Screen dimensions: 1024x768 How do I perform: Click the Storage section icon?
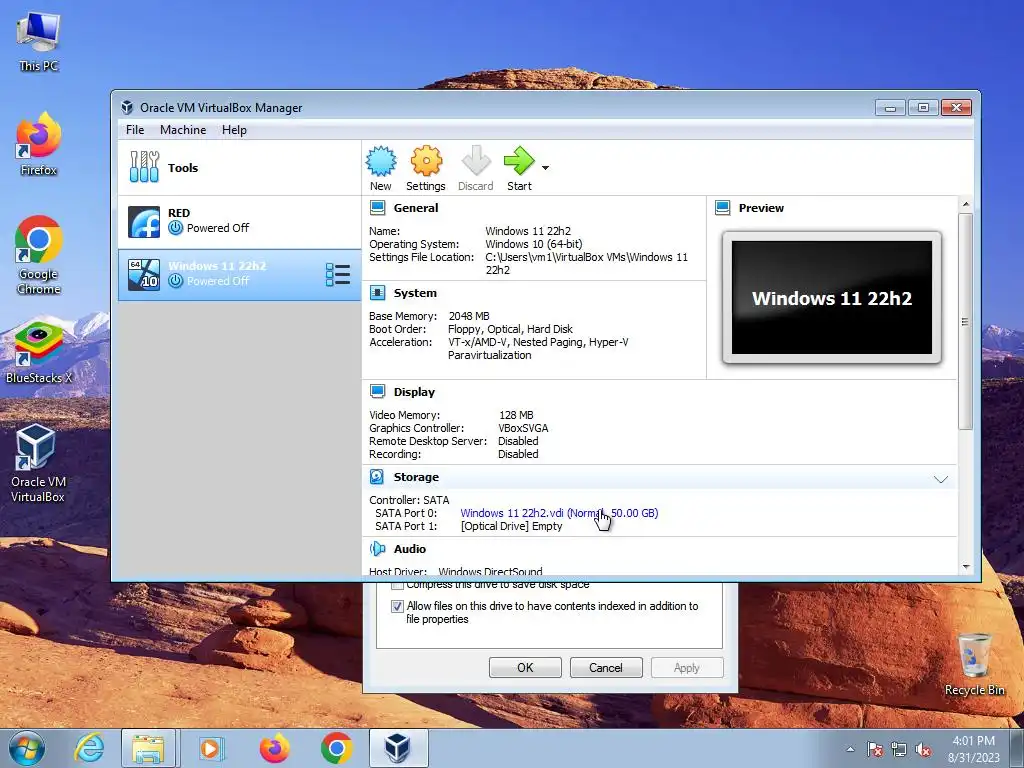(377, 477)
